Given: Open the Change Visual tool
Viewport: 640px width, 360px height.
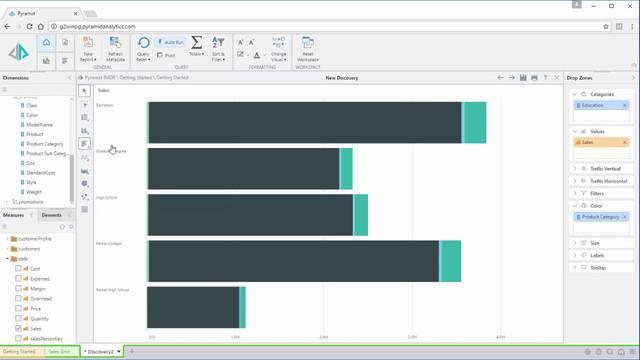Looking at the screenshot, I should click(278, 42).
